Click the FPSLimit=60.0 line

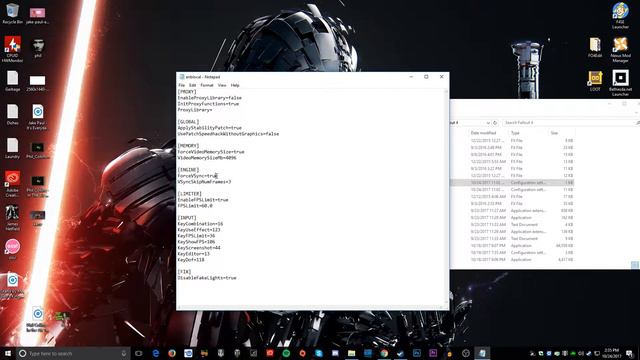(195, 206)
